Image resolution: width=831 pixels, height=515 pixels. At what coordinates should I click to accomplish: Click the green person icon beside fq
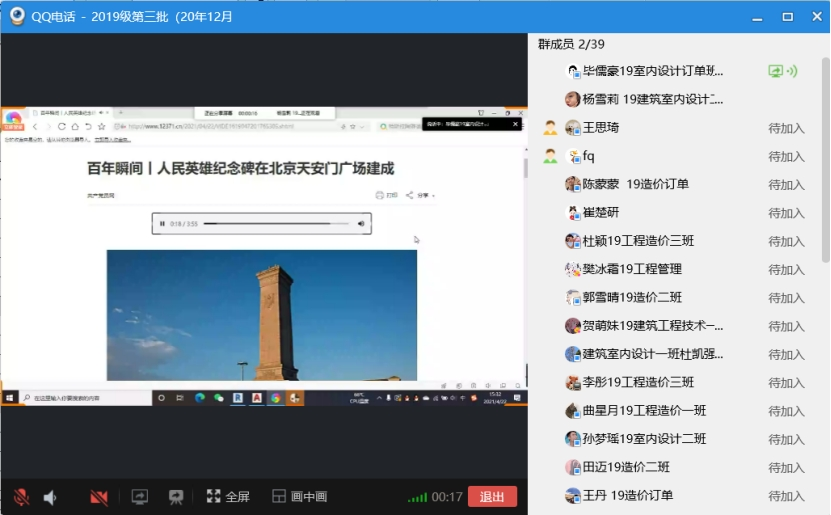(550, 156)
